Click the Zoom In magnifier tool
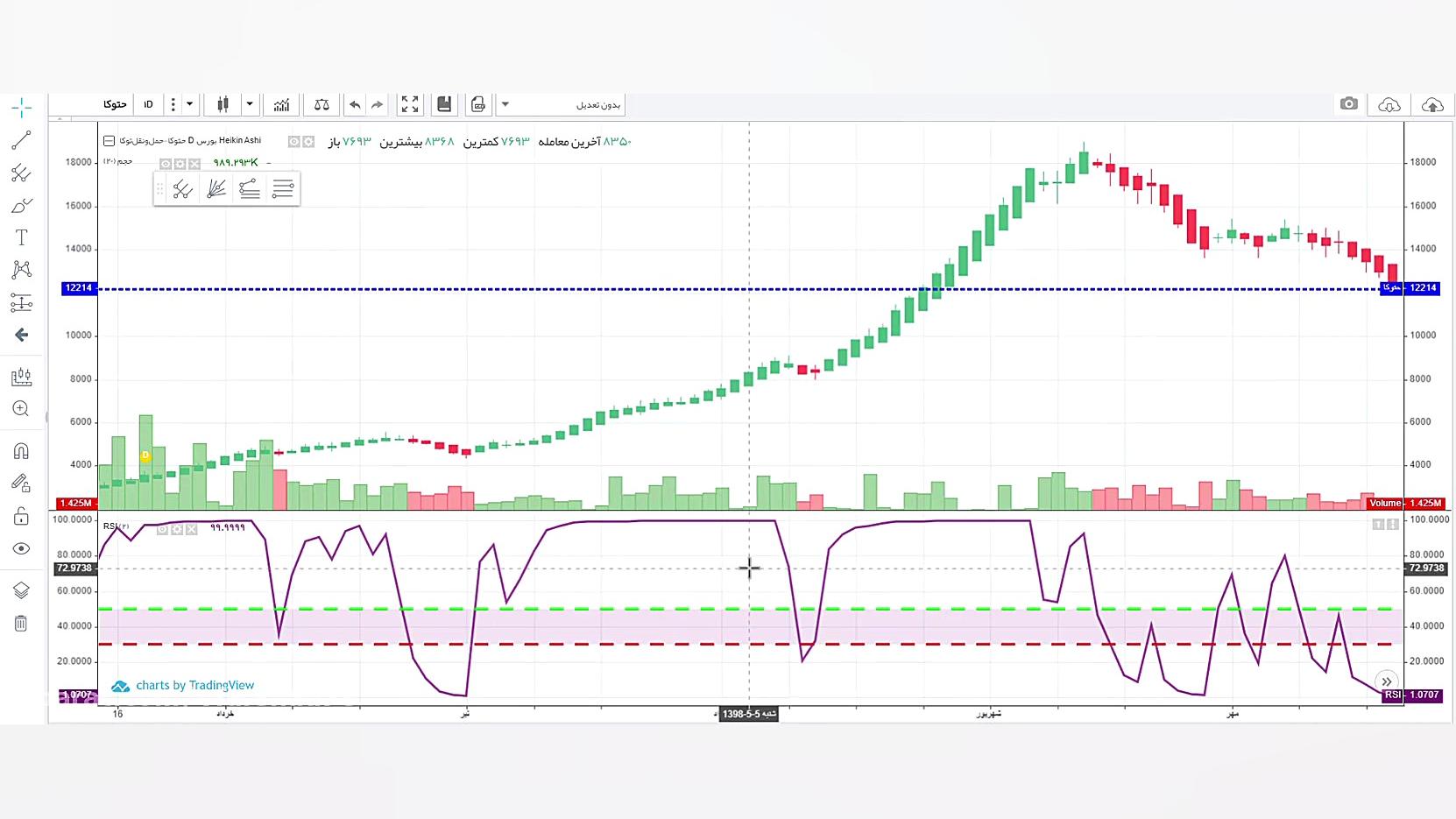 [21, 408]
